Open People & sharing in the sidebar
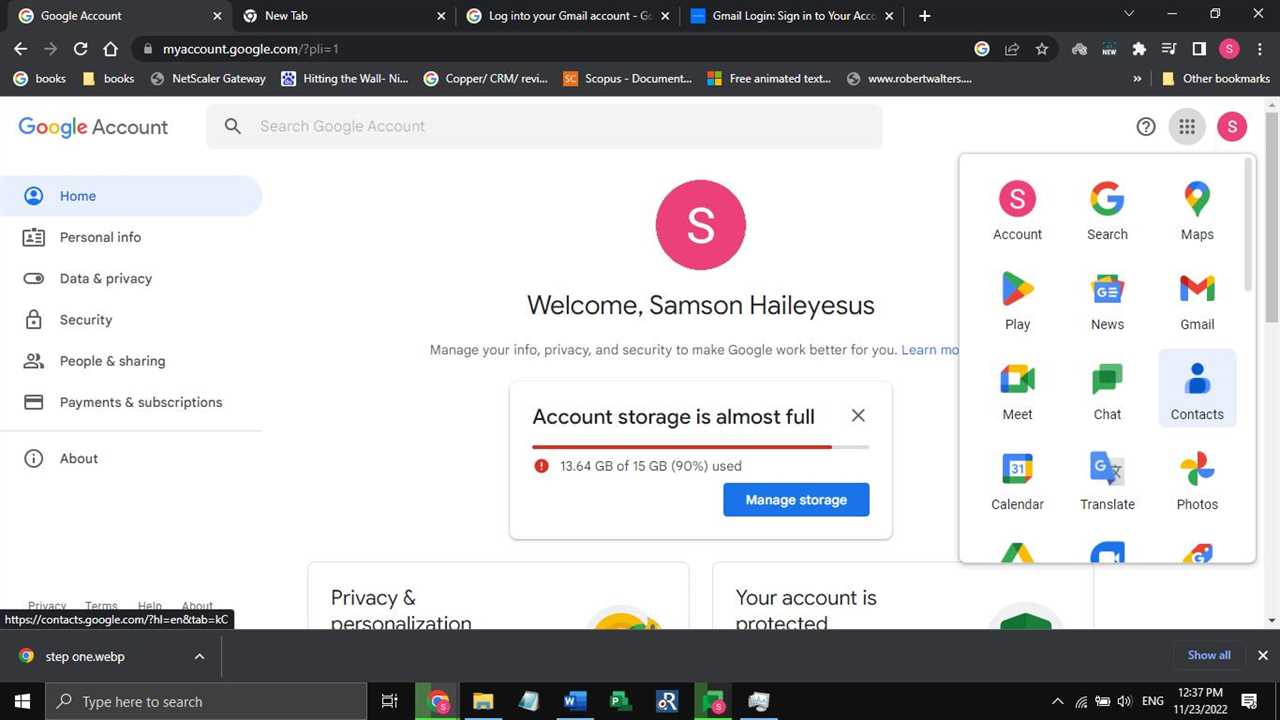This screenshot has width=1280, height=720. (x=131, y=361)
